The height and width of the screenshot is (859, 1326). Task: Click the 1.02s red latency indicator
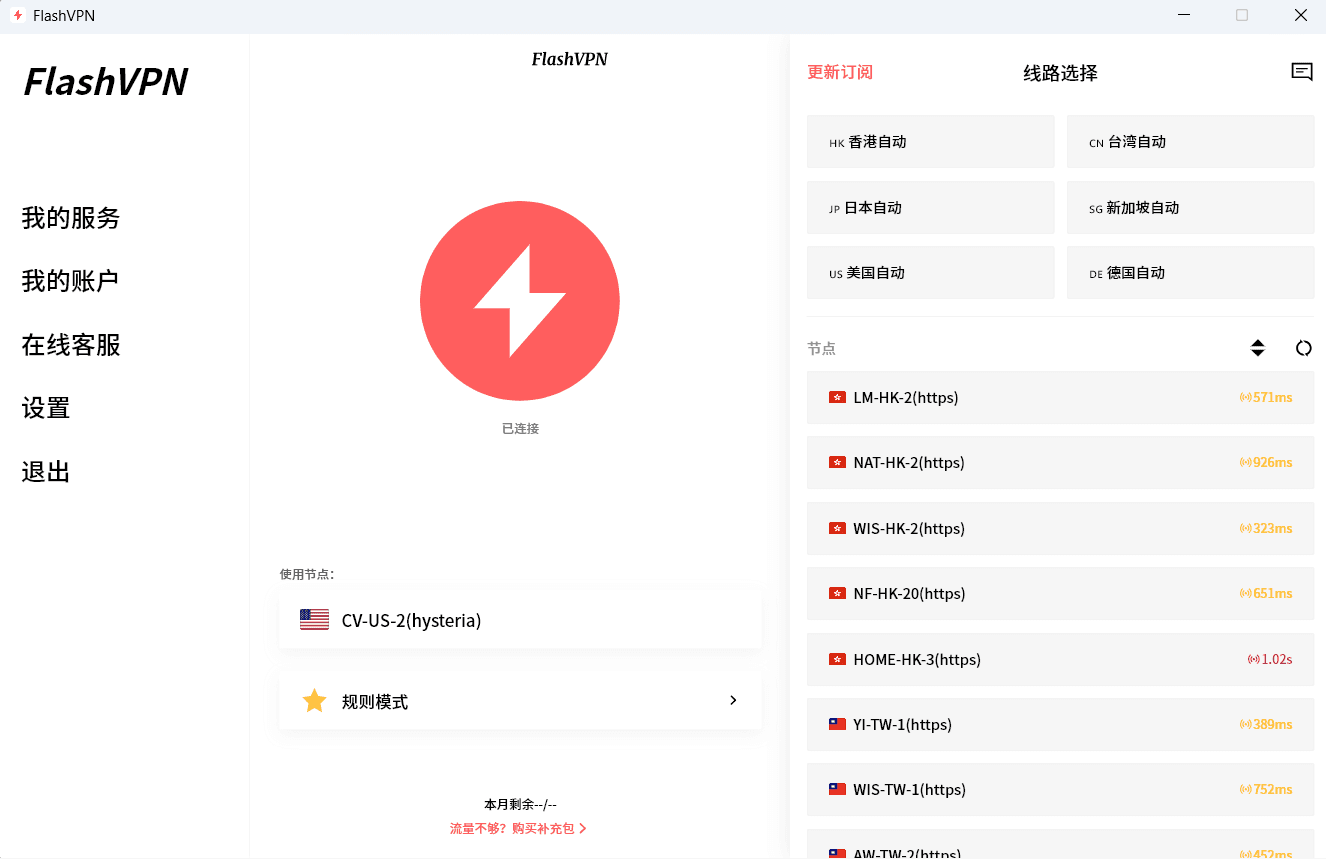(1270, 659)
